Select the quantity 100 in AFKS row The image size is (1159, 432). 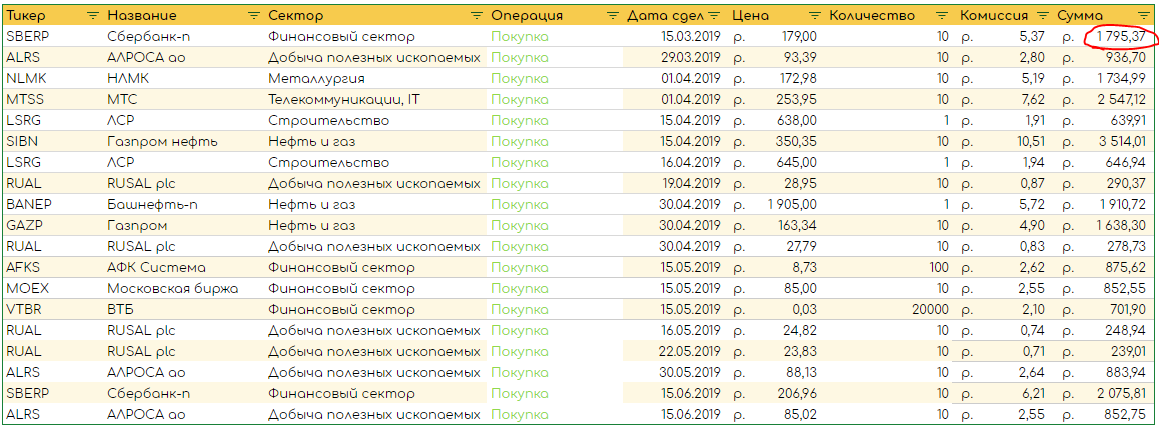click(938, 267)
